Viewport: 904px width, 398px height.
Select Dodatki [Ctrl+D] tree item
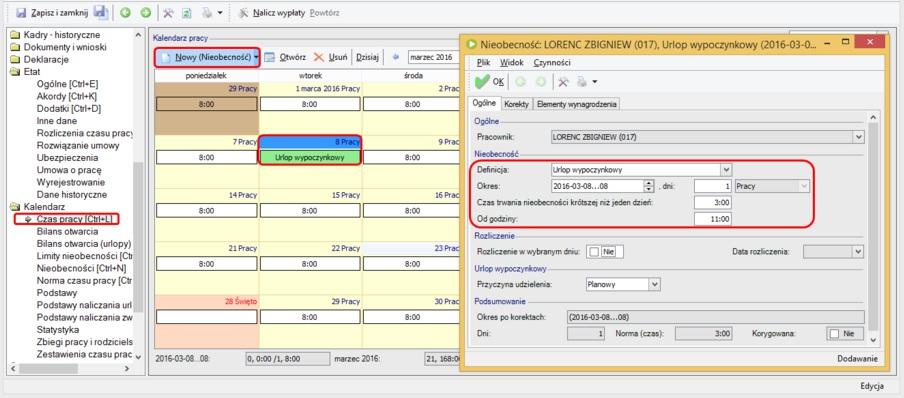point(69,108)
